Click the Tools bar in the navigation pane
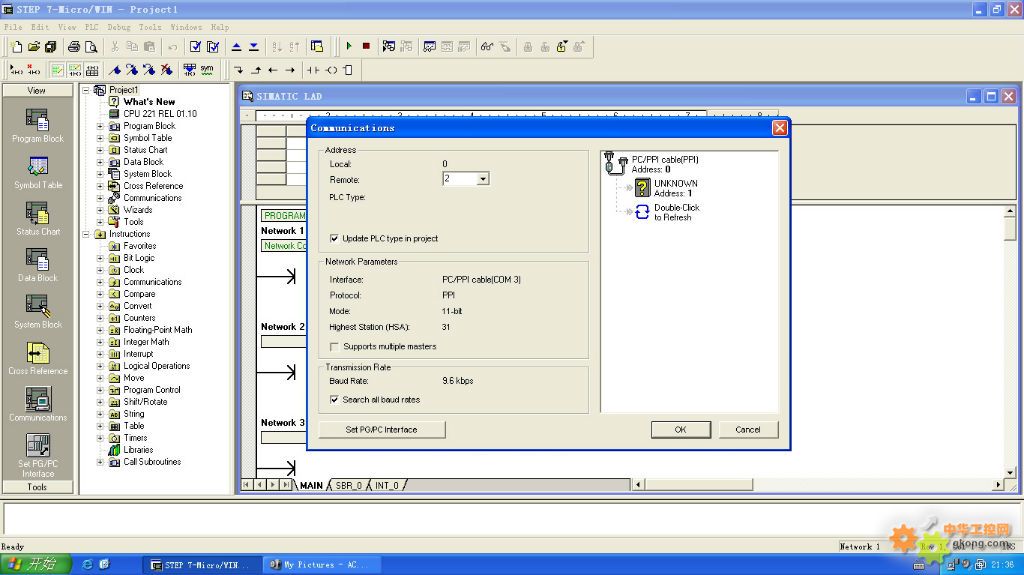 (x=37, y=487)
